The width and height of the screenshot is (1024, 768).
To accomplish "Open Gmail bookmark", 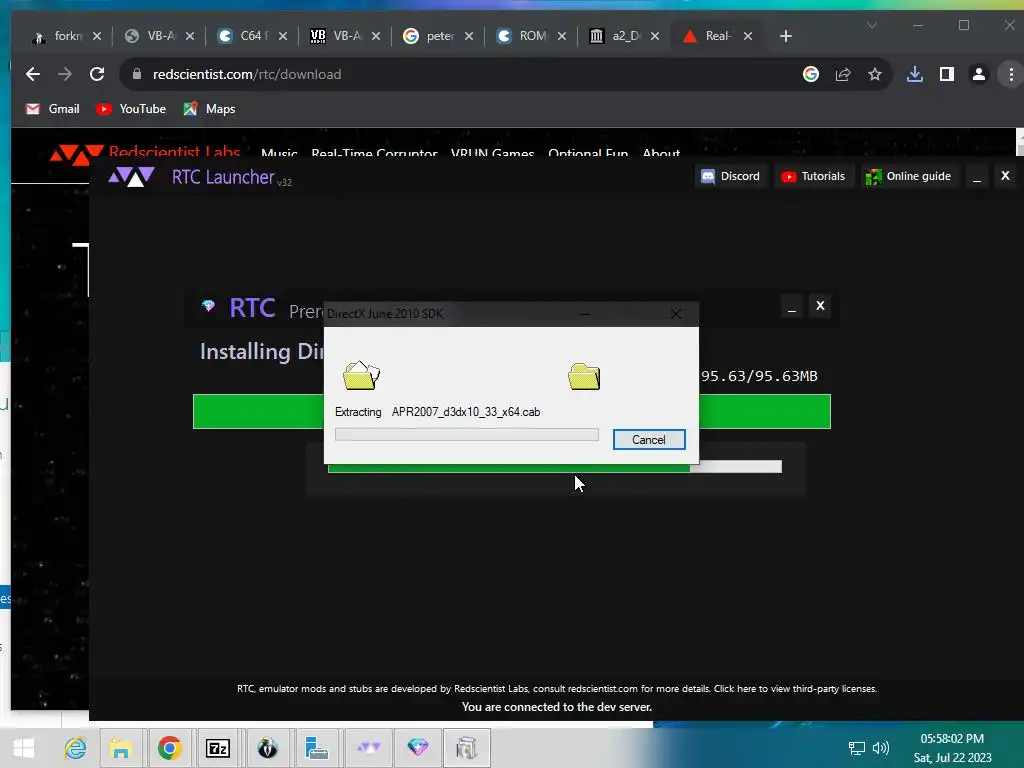I will (52, 109).
